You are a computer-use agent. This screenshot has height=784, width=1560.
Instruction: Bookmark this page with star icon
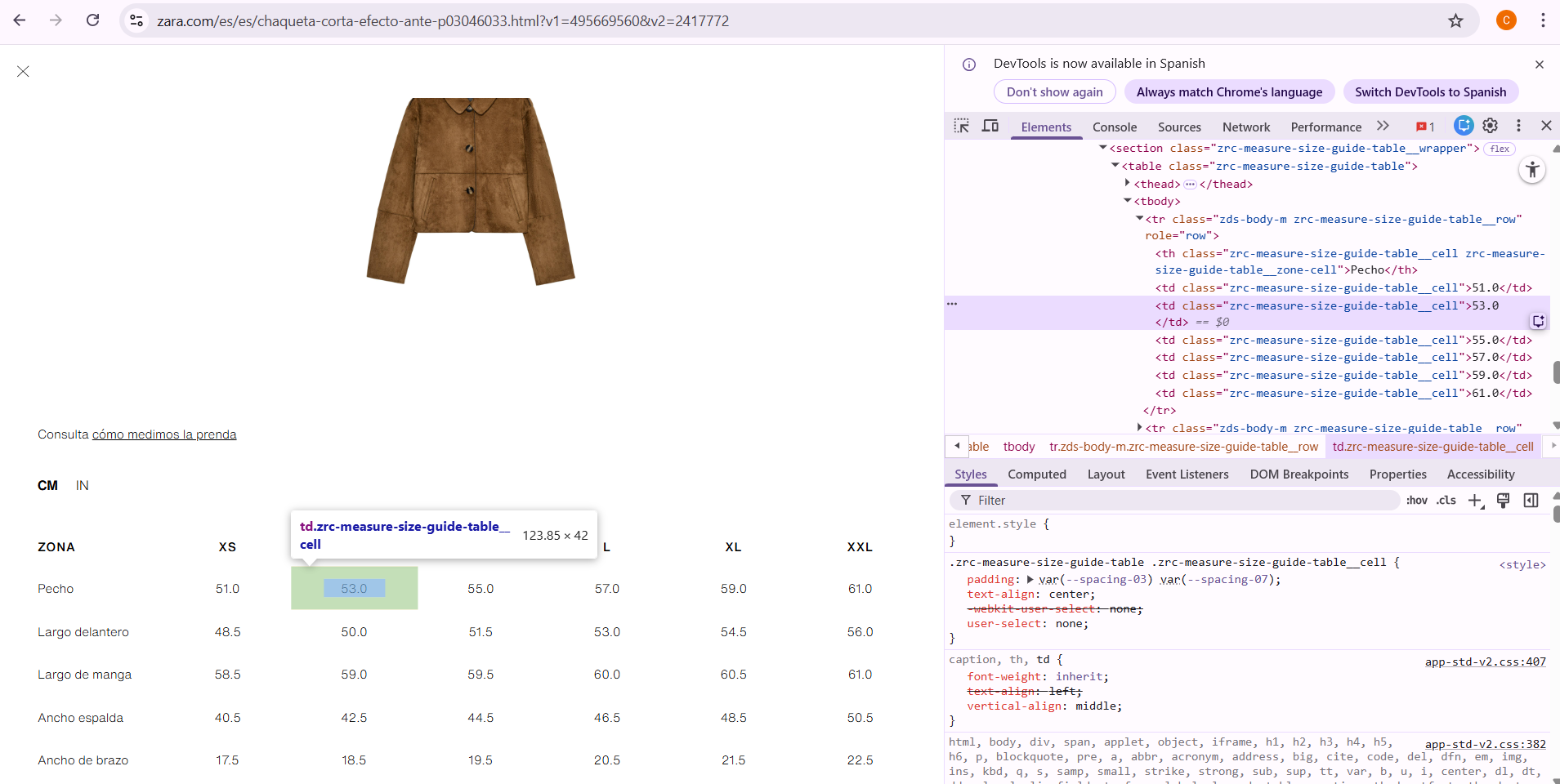(1455, 20)
